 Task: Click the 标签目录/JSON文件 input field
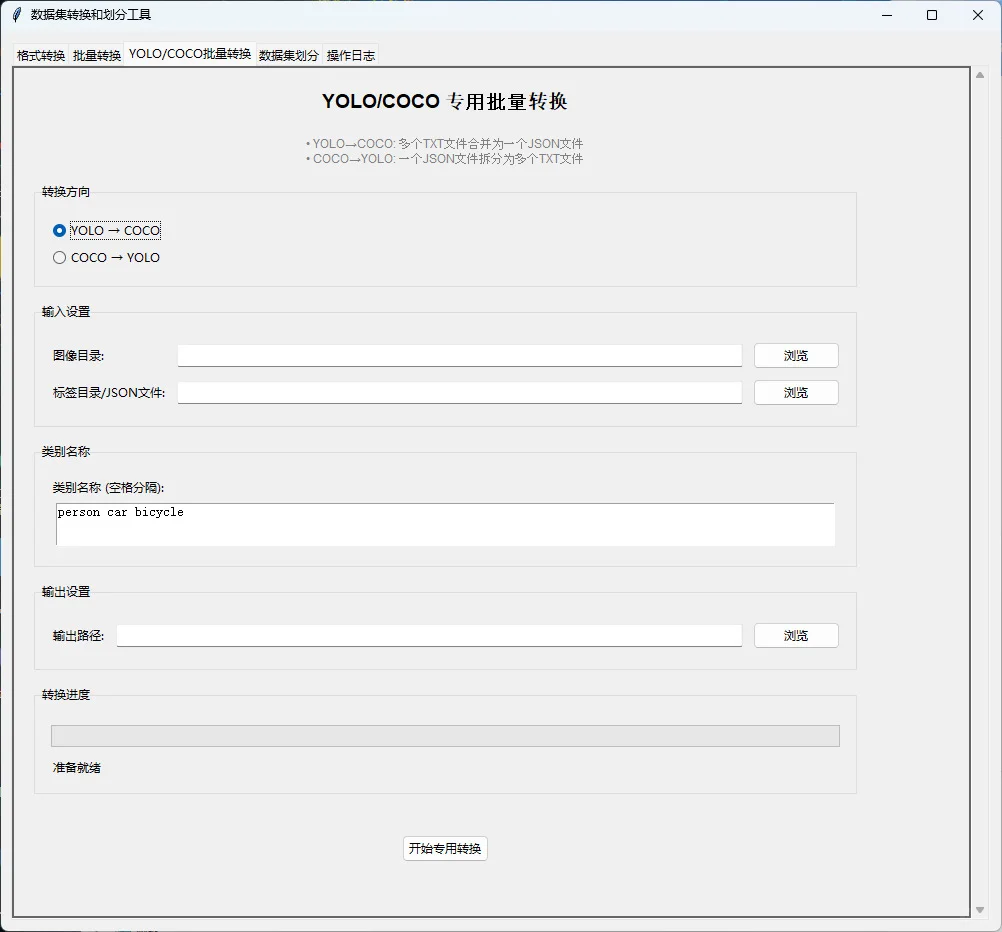point(459,392)
